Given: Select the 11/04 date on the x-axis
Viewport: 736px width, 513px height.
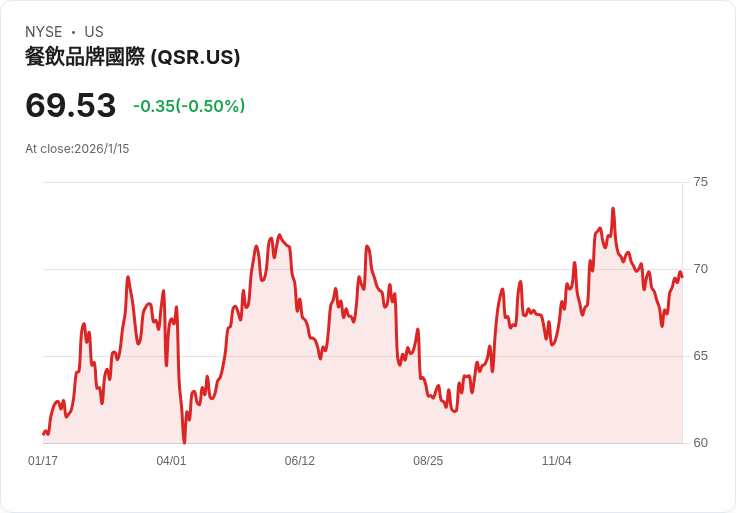Looking at the screenshot, I should [556, 461].
